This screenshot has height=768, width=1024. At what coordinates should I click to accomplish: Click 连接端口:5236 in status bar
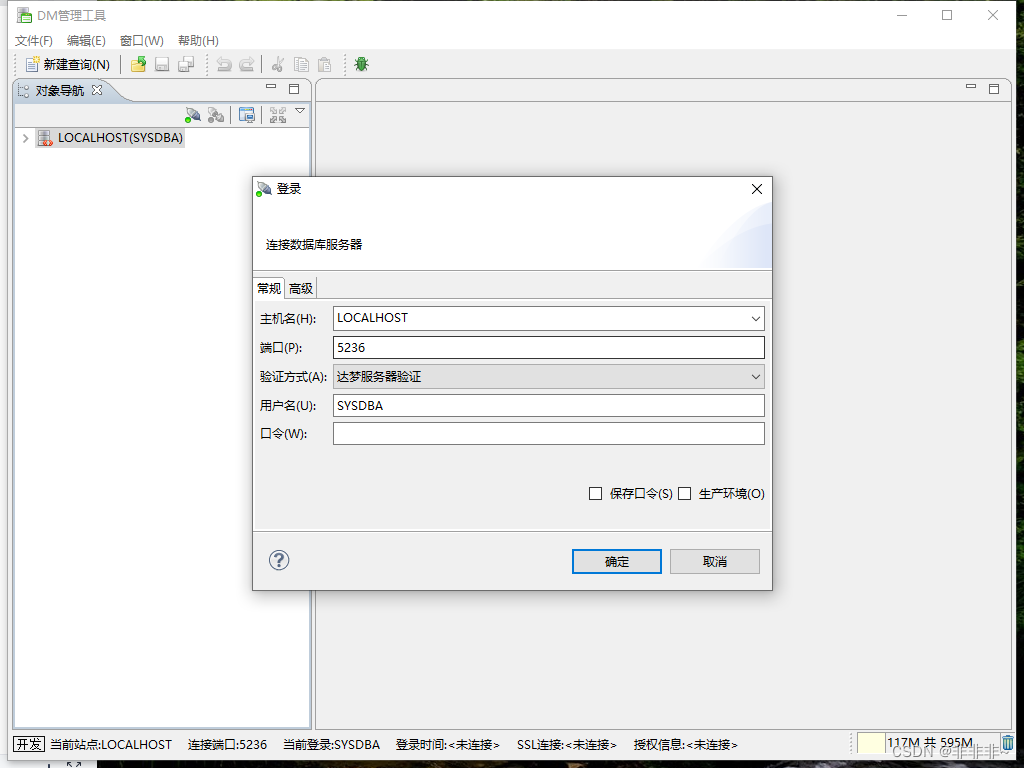pos(227,744)
